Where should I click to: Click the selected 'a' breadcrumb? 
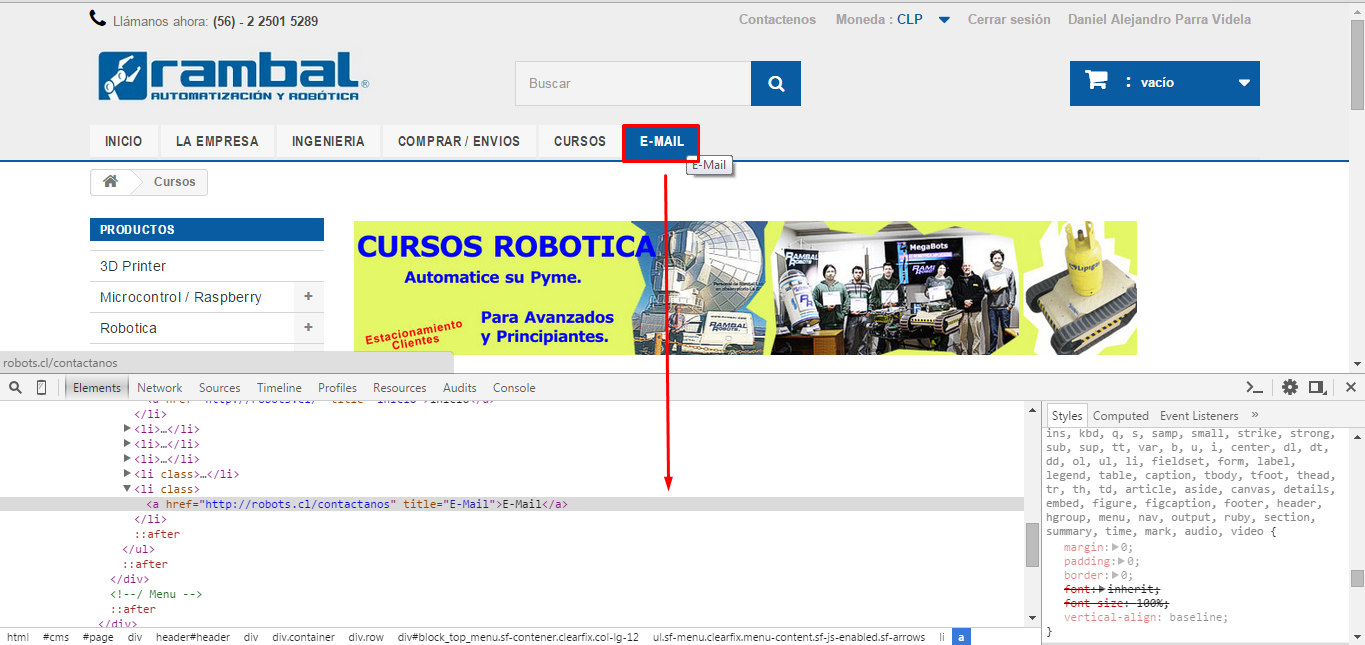pyautogui.click(x=961, y=637)
